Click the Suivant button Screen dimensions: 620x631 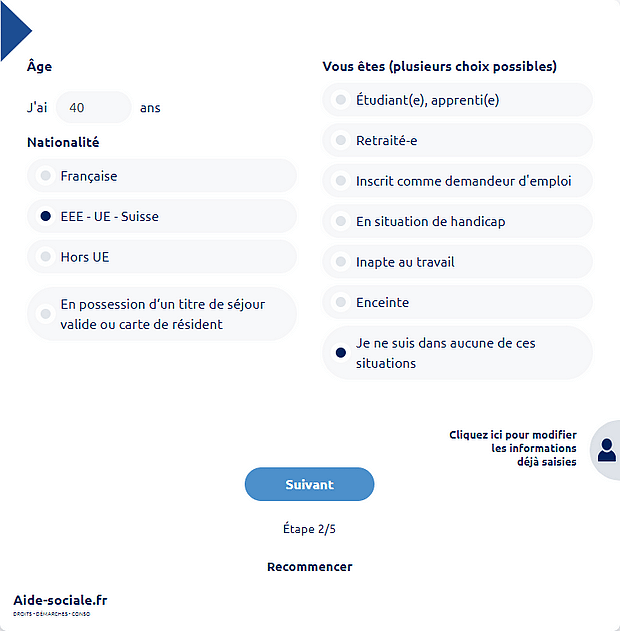click(x=309, y=484)
